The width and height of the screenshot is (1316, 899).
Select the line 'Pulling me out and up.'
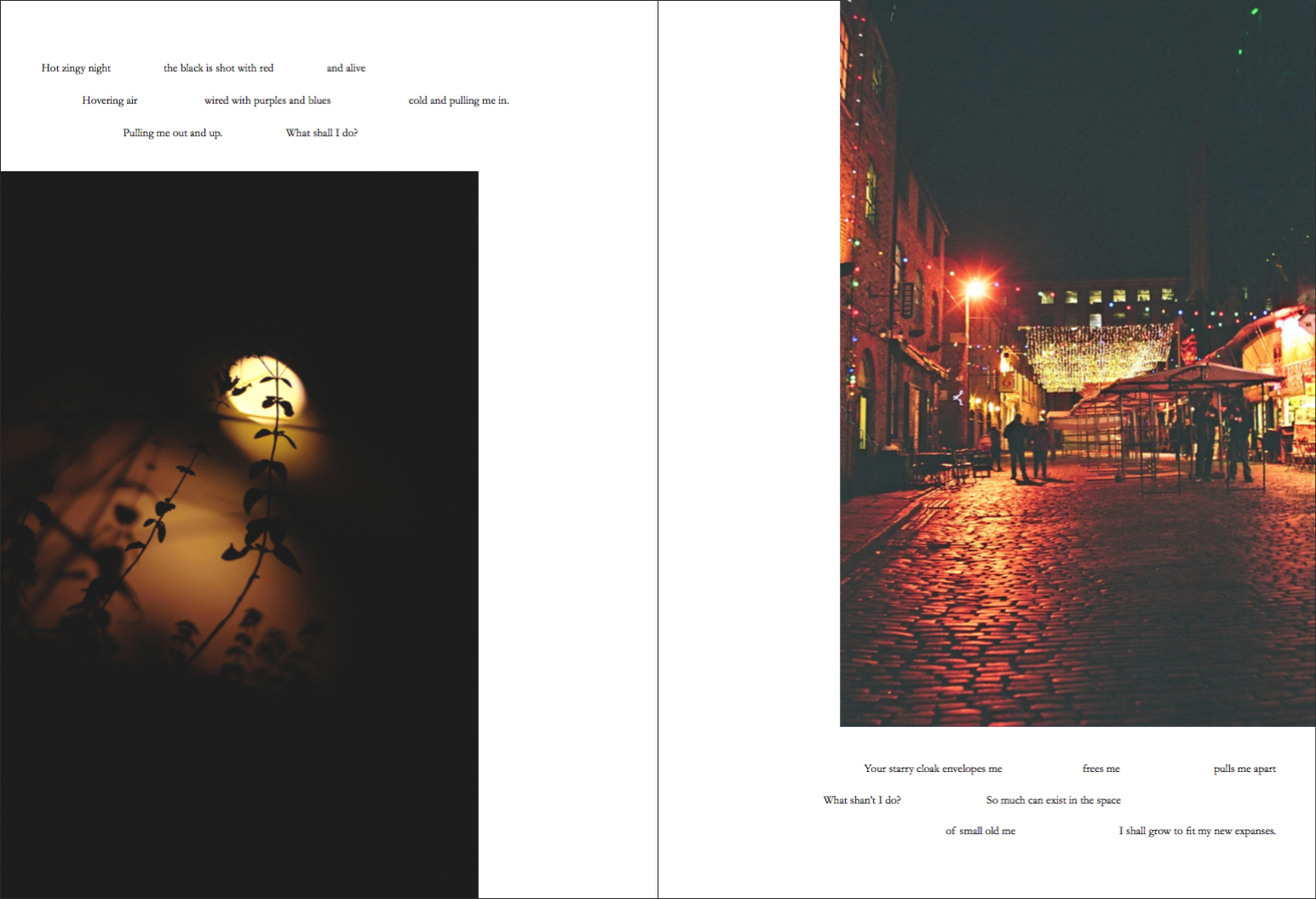point(172,133)
